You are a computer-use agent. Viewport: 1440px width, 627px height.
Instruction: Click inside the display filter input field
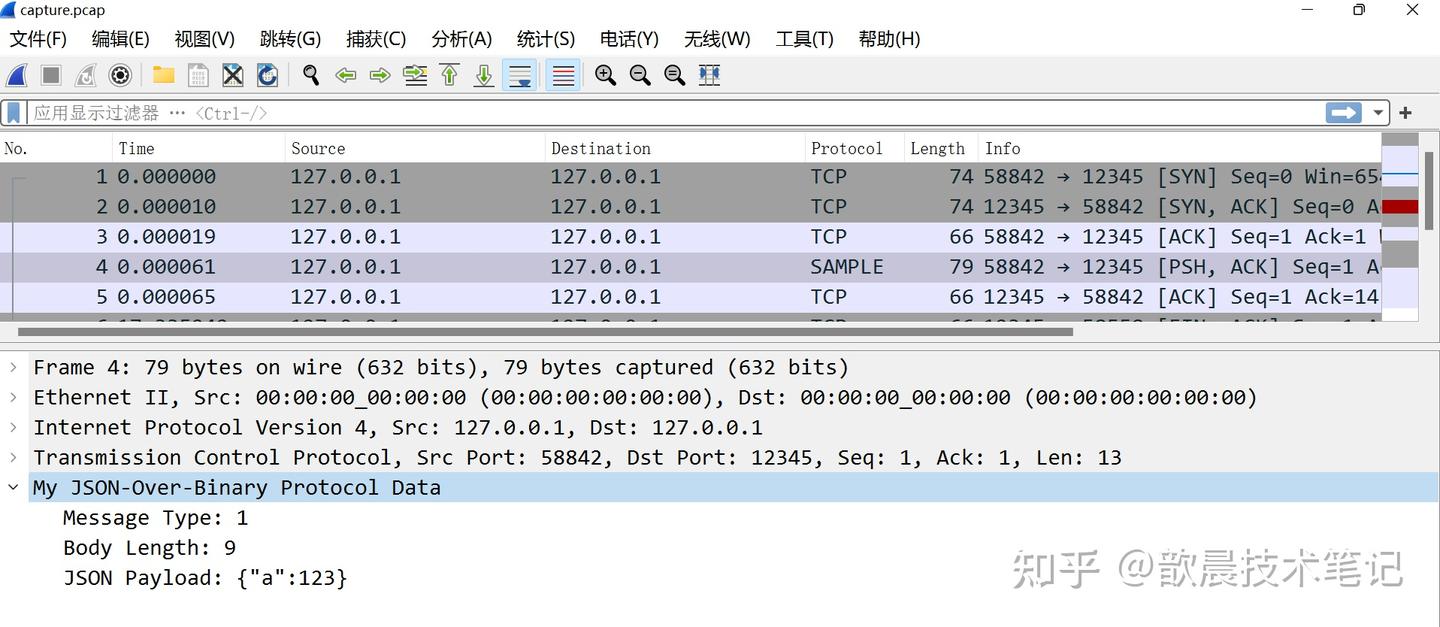coord(600,112)
